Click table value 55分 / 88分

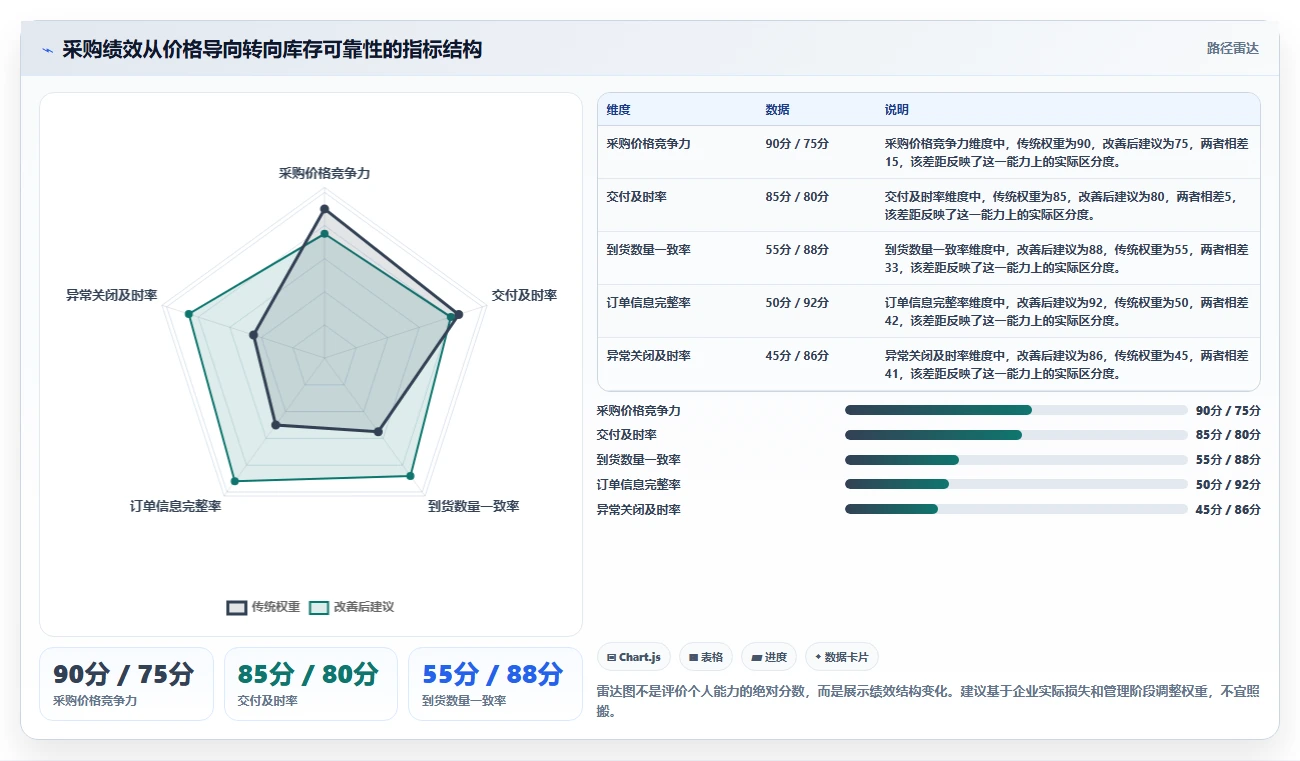(x=797, y=250)
